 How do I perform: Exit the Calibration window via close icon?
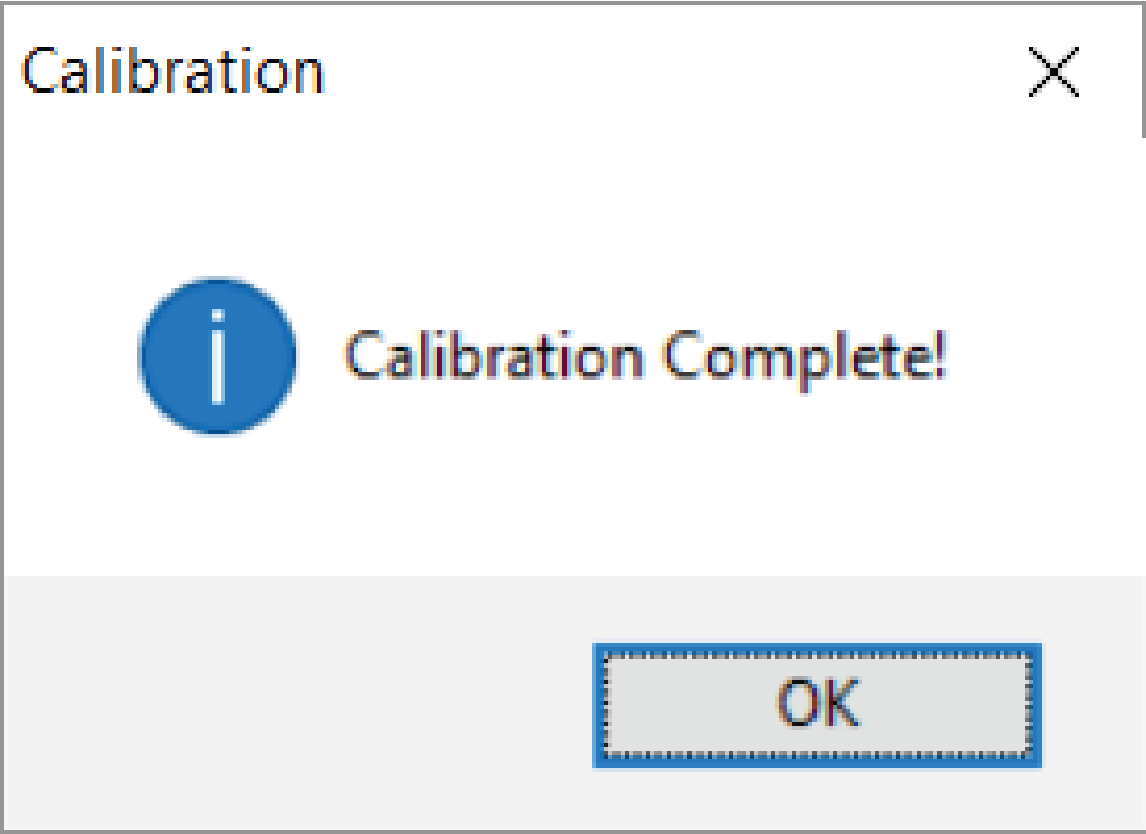tap(1053, 74)
